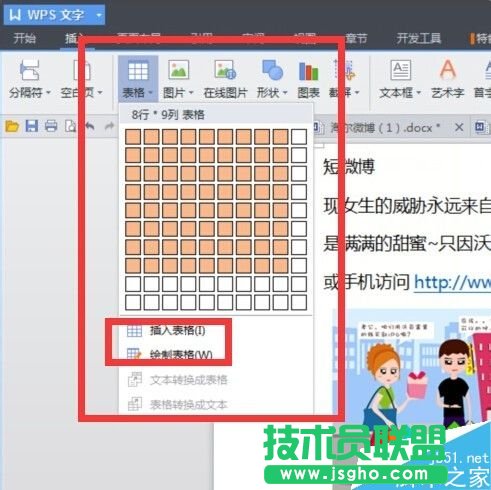Viewport: 491px width, 490px height.
Task: Click the 艺术字 word art icon
Action: point(448,70)
